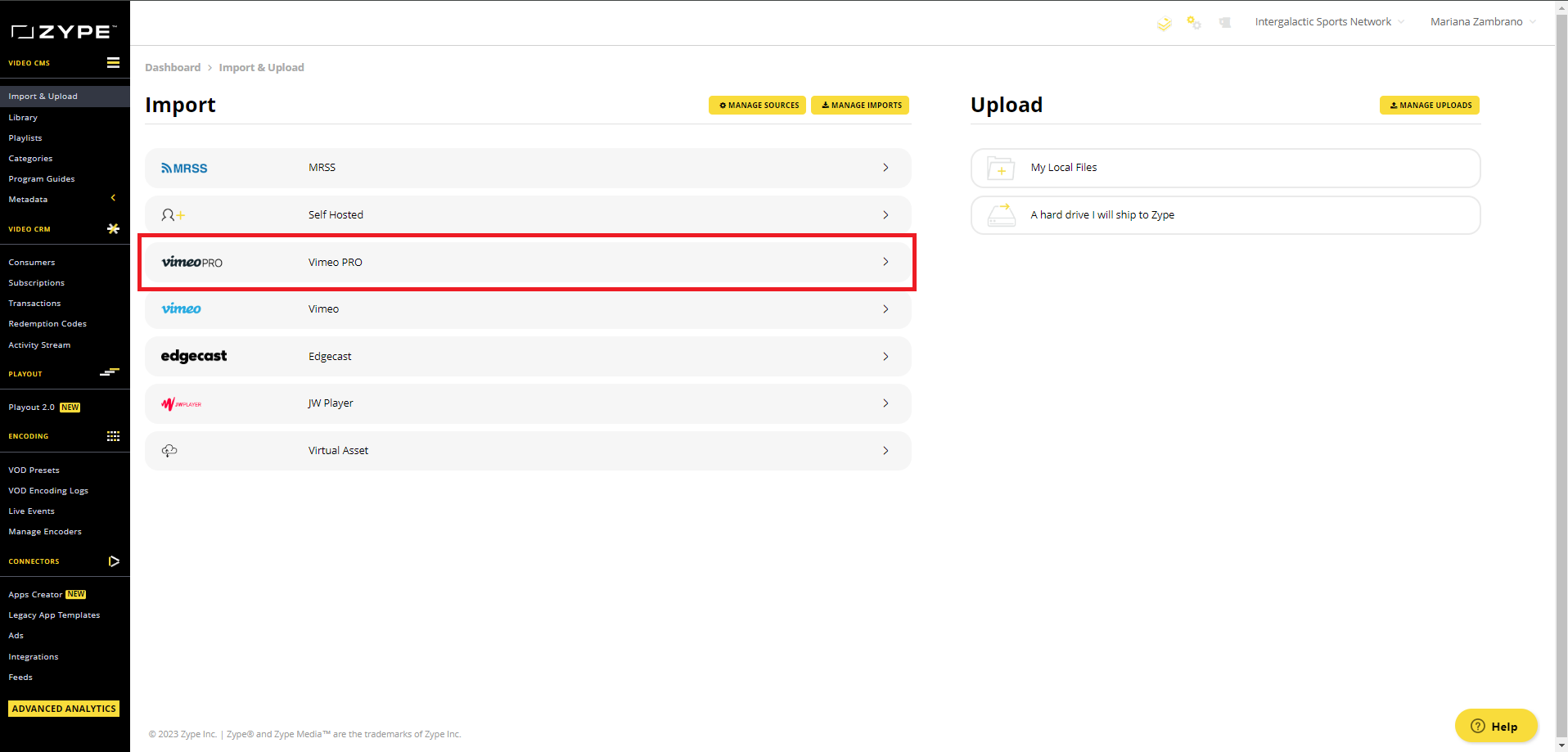Viewport: 1568px width, 752px height.
Task: Click the Manage Sources button
Action: click(x=756, y=105)
